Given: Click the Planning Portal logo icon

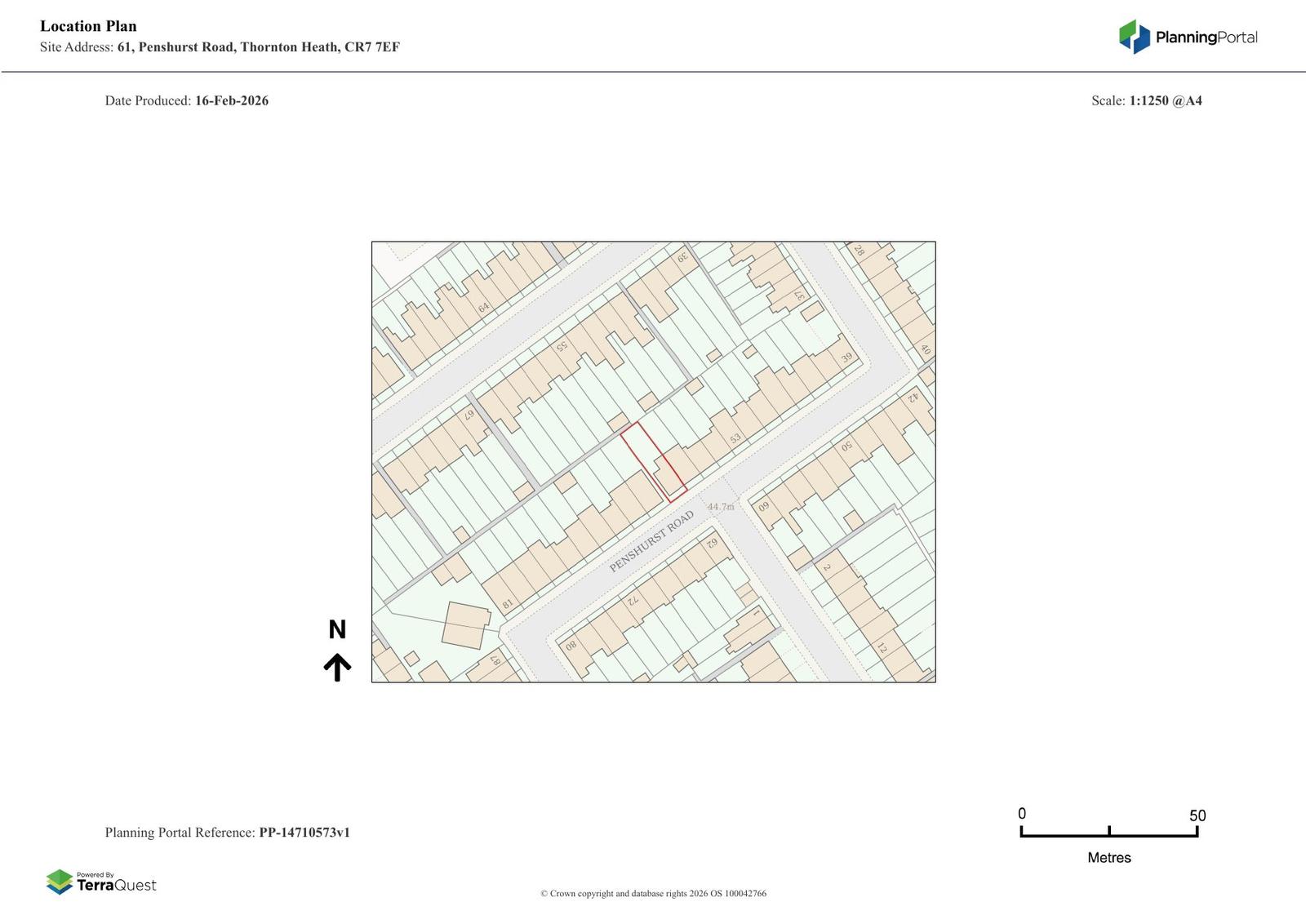Looking at the screenshot, I should pyautogui.click(x=1134, y=37).
